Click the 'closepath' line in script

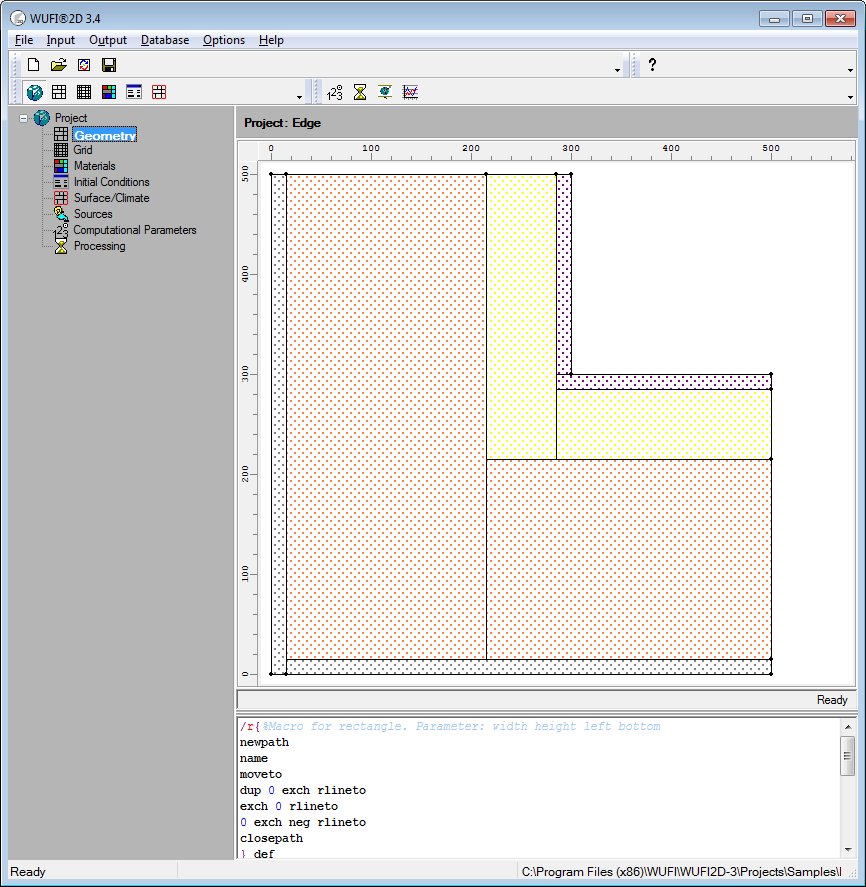[x=271, y=838]
